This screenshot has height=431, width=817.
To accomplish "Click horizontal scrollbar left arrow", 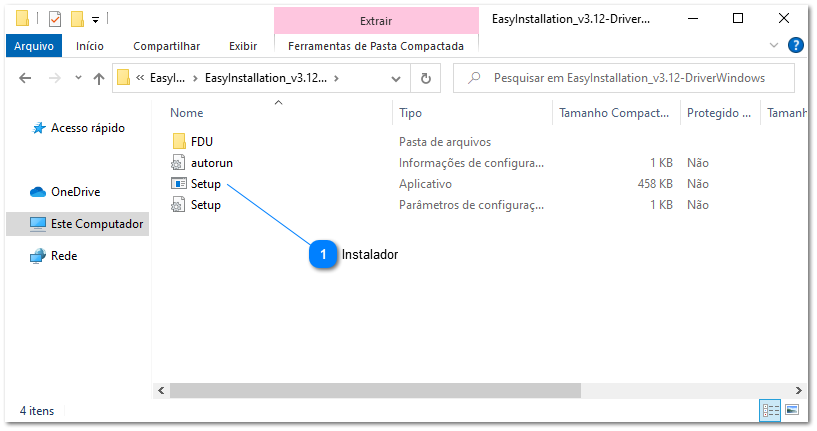I will [x=161, y=390].
